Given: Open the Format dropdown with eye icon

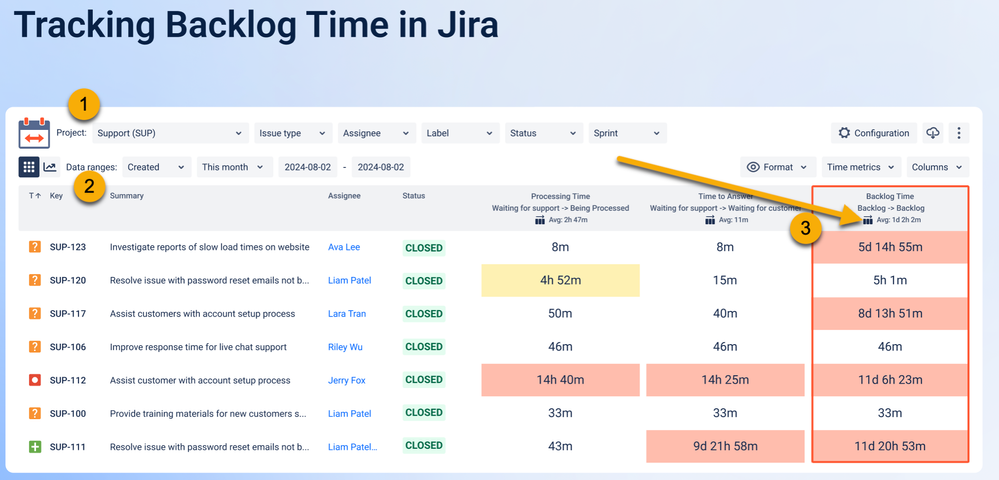Looking at the screenshot, I should (x=778, y=167).
